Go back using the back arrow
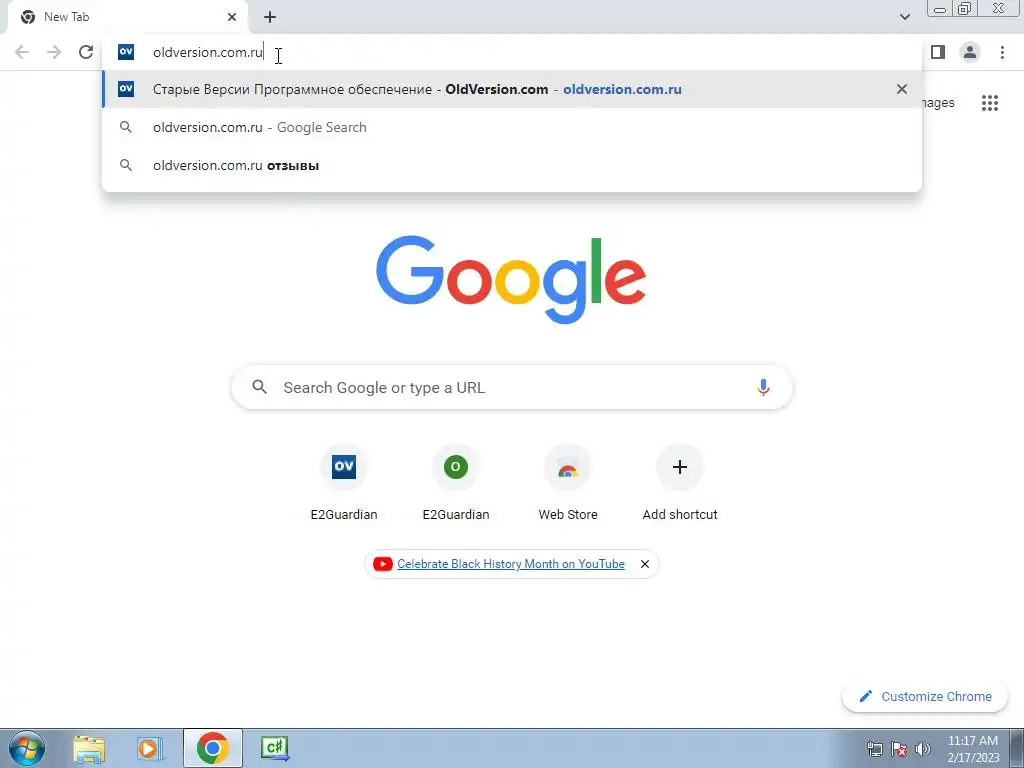Screen dimensions: 1024x768 (x=22, y=52)
